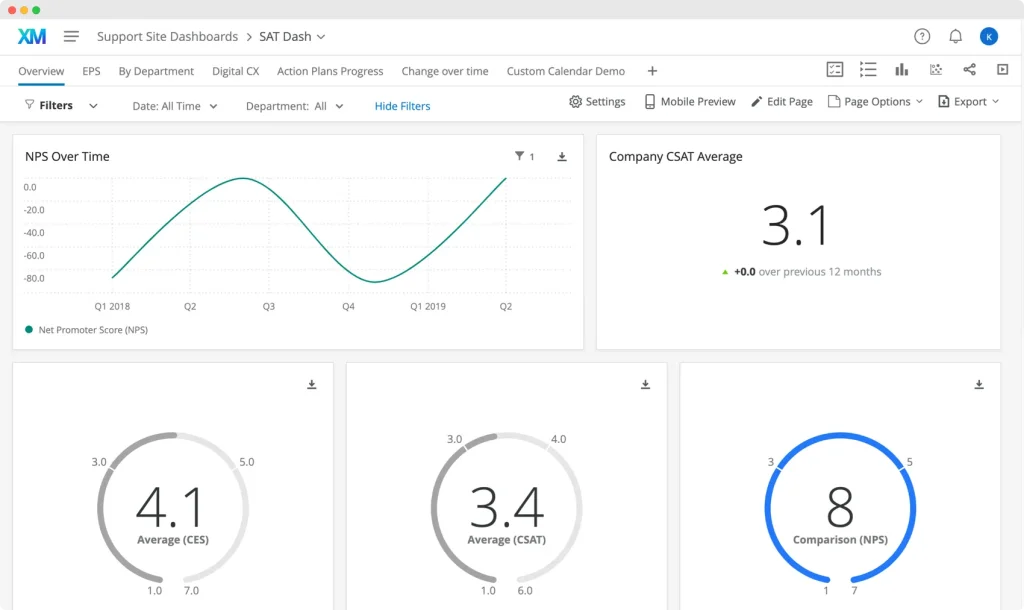Image resolution: width=1024 pixels, height=610 pixels.
Task: Expand the Filters chevron
Action: (x=93, y=106)
